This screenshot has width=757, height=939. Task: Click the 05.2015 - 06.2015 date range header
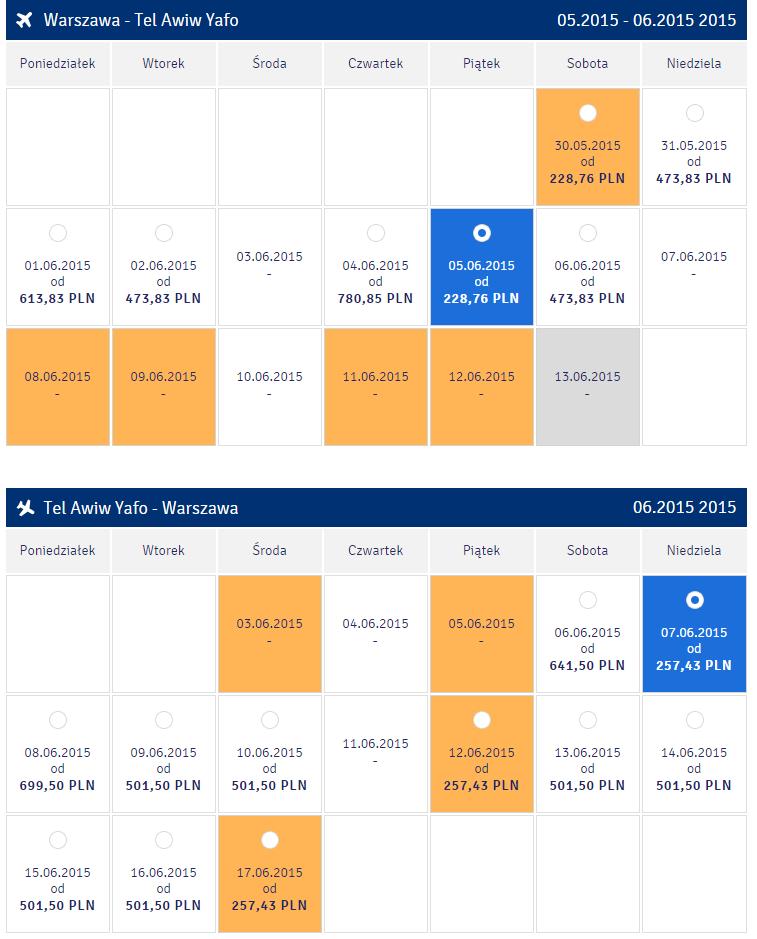point(646,20)
